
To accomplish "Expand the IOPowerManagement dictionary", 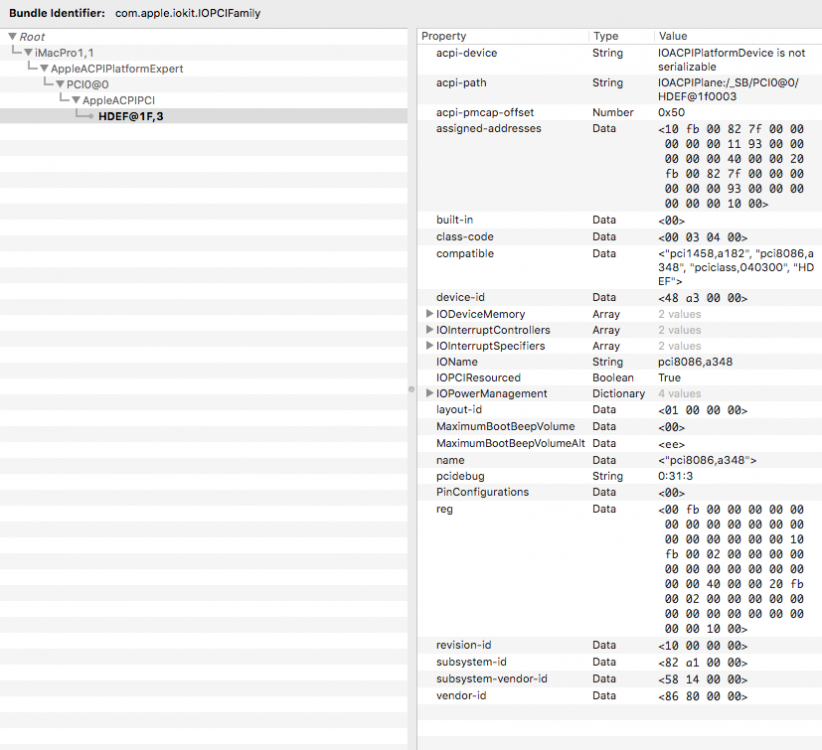I will click(429, 393).
